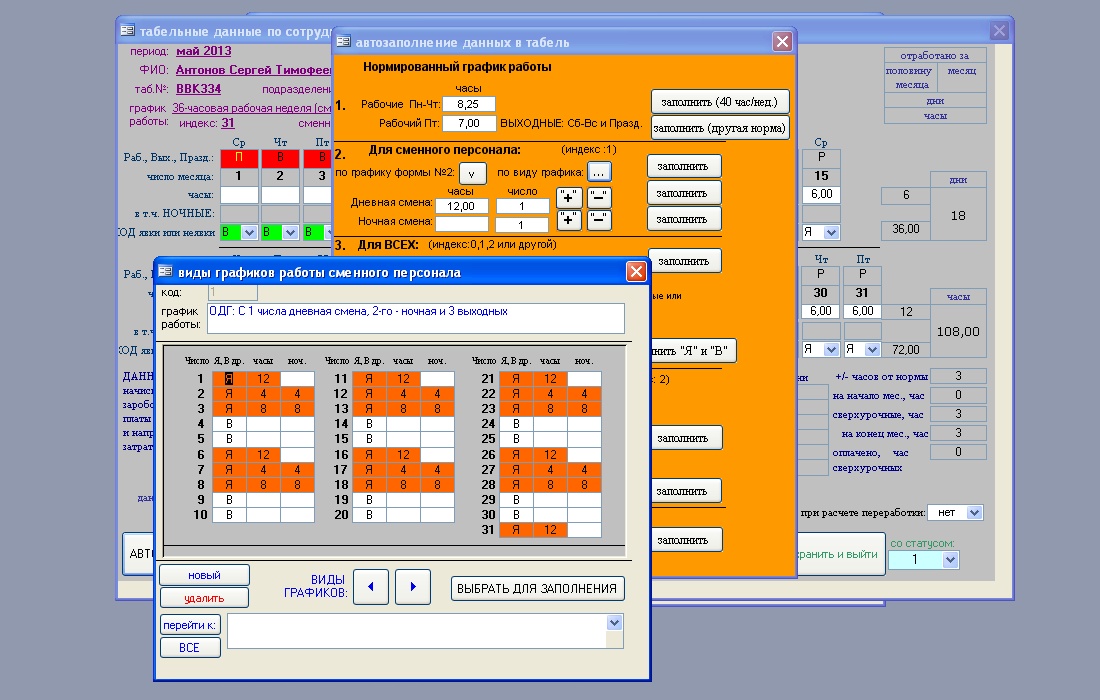Click window icon of 'табельные данные' window
Image resolution: width=1100 pixels, height=700 pixels.
pos(127,31)
